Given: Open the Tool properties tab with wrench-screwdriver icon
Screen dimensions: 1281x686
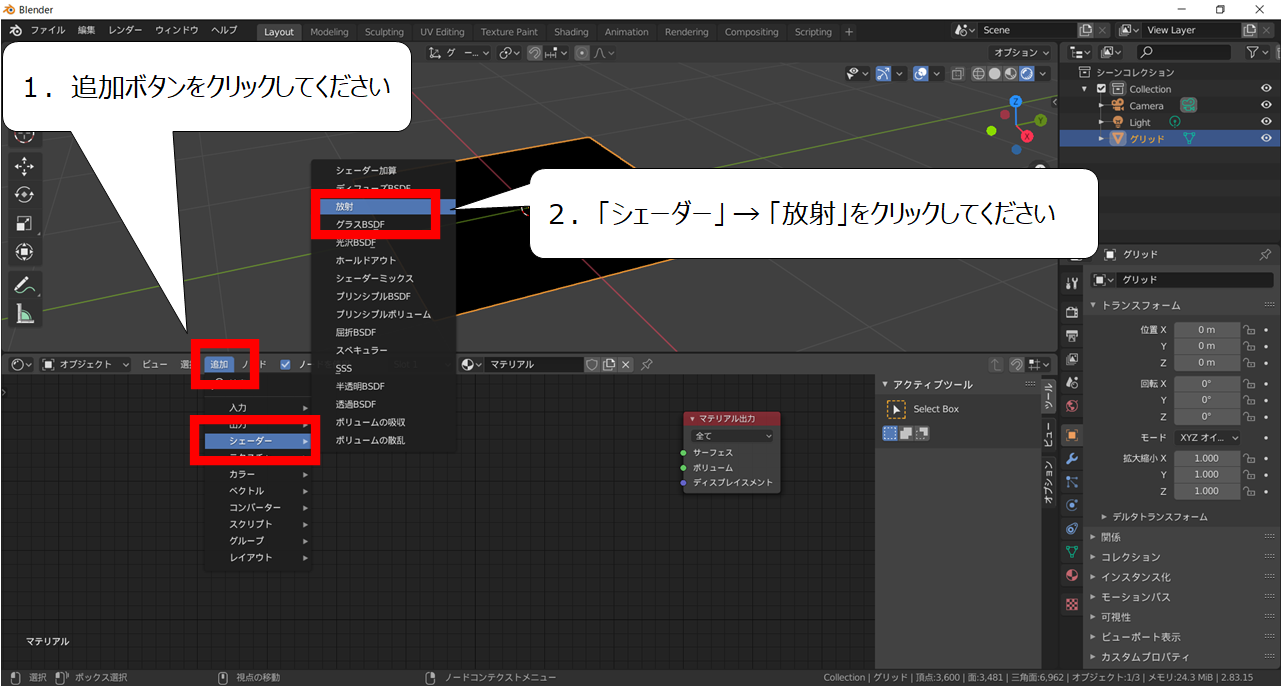Looking at the screenshot, I should point(1071,282).
